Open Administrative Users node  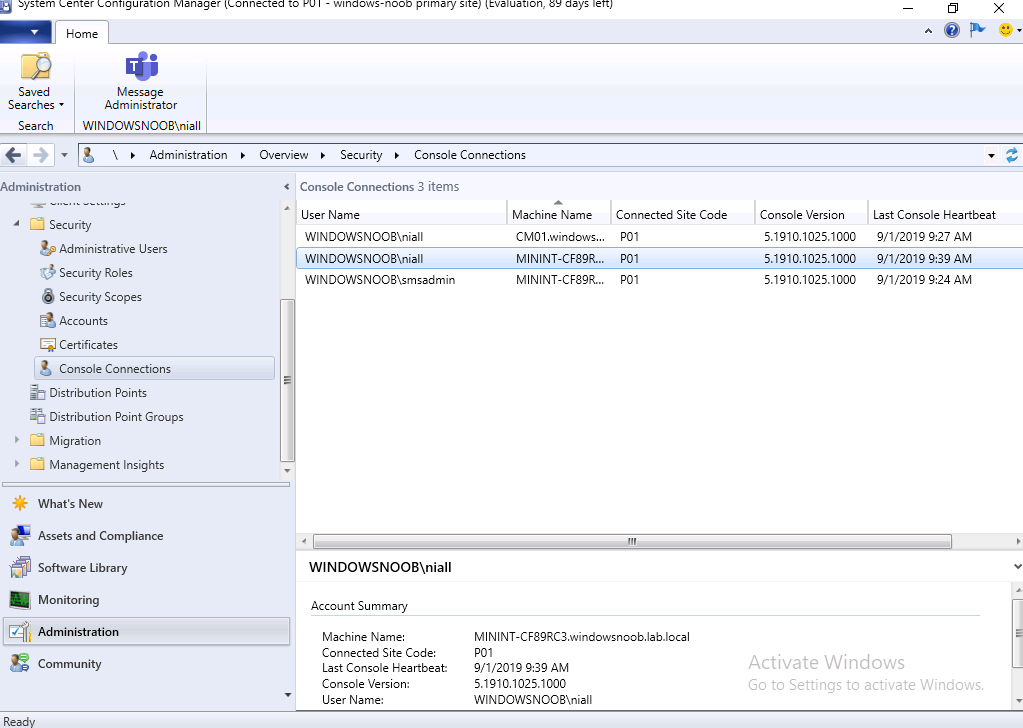coord(113,249)
